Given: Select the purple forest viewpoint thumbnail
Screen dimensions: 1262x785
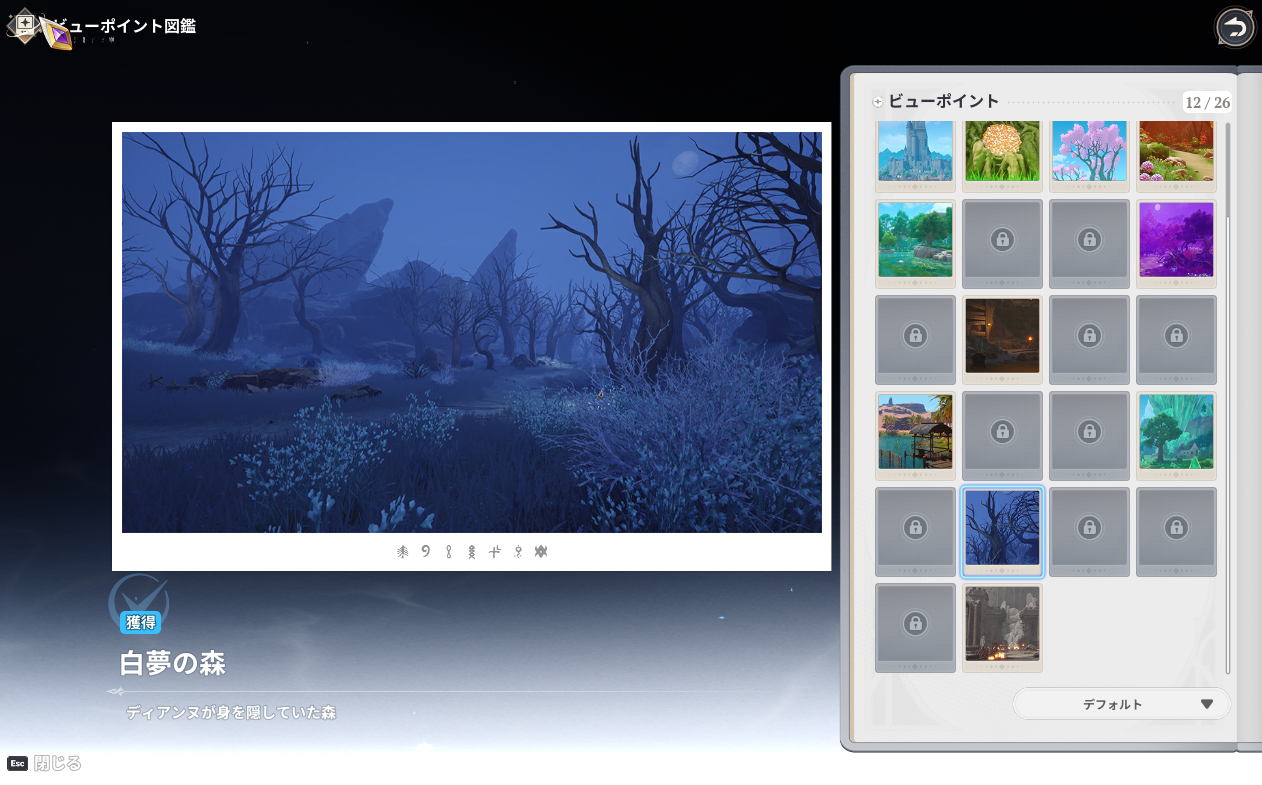Looking at the screenshot, I should click(1176, 240).
